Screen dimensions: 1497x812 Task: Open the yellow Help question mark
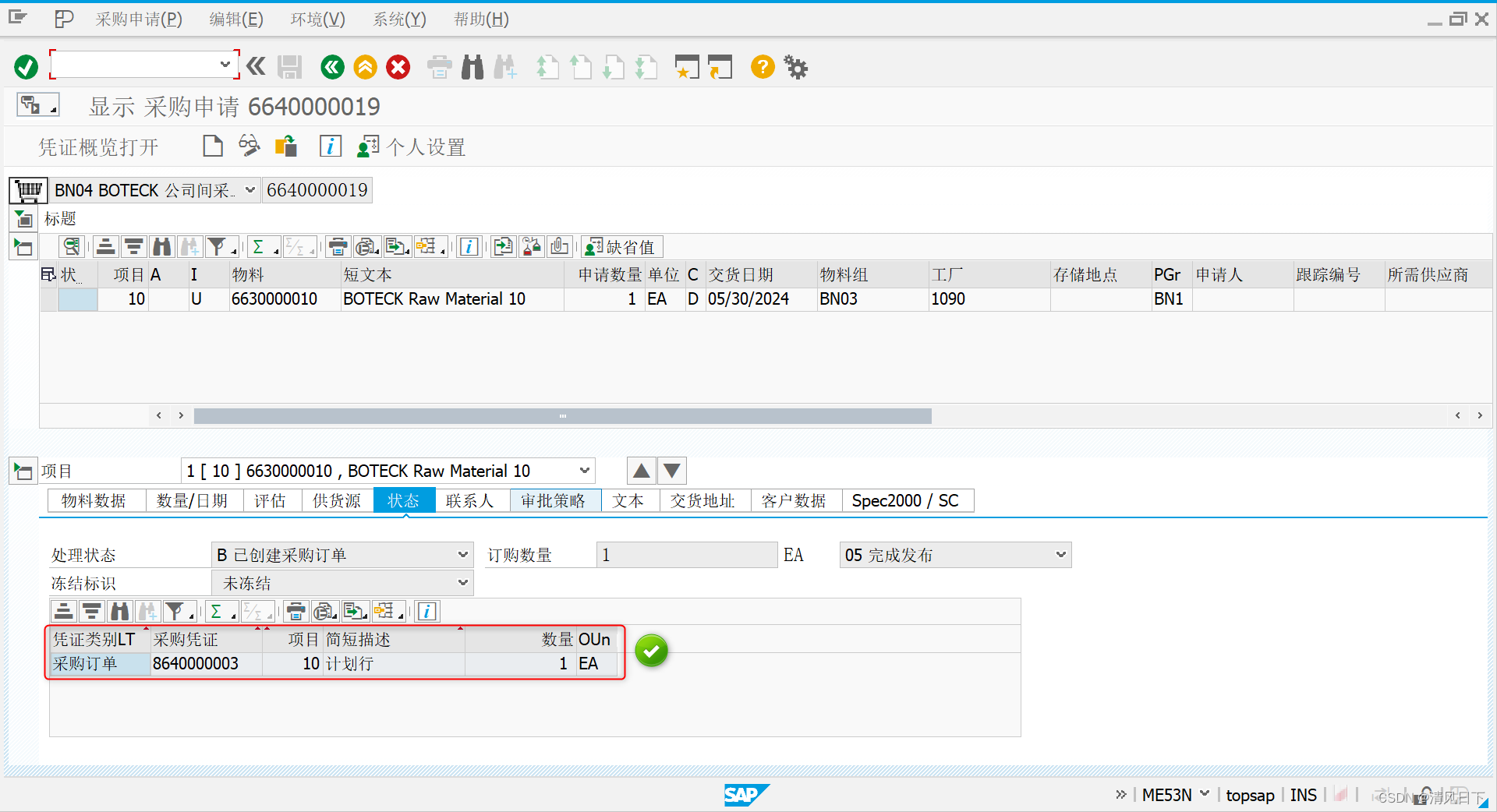pos(763,67)
